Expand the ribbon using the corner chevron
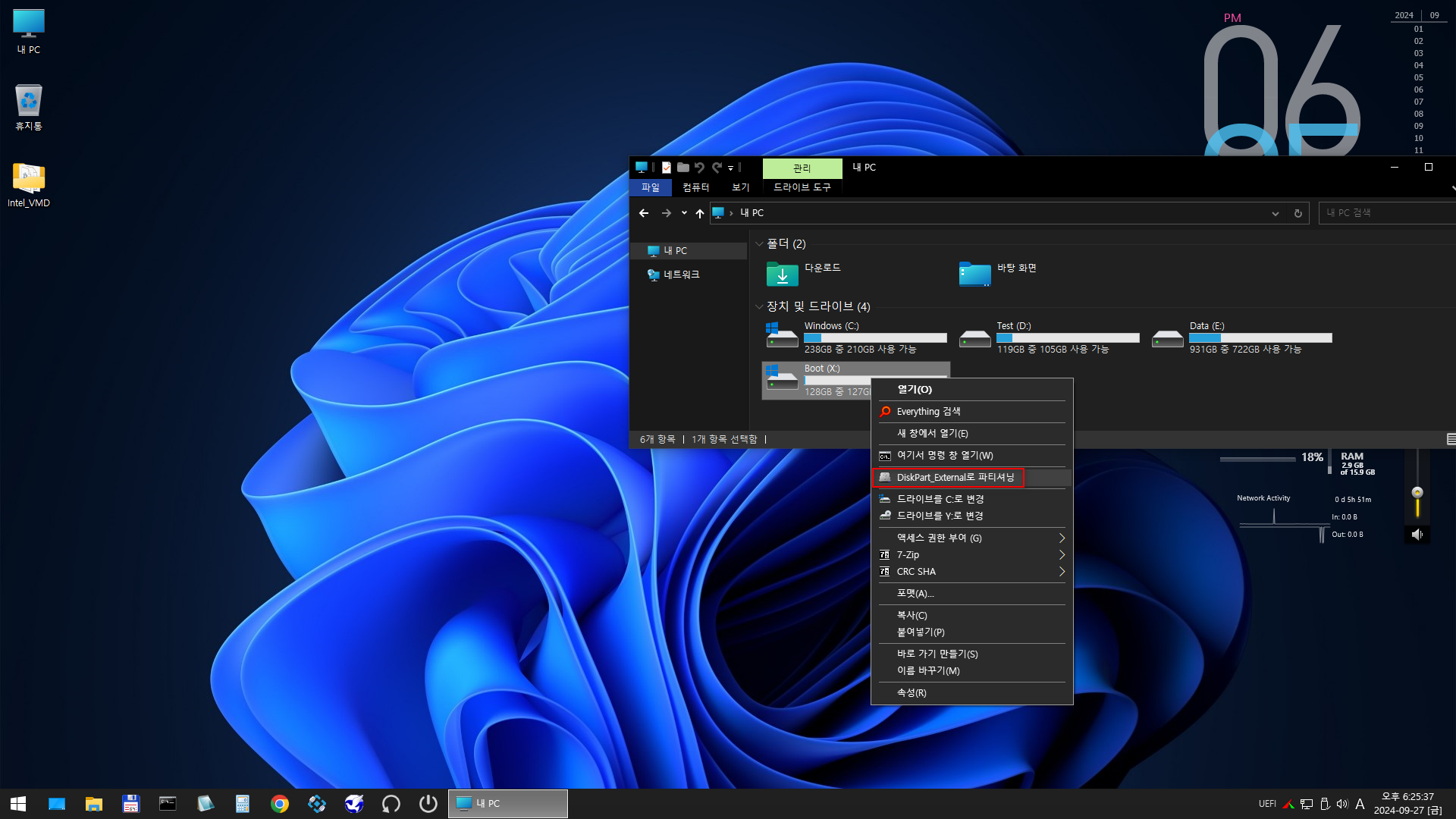The width and height of the screenshot is (1456, 819). pyautogui.click(x=1452, y=187)
